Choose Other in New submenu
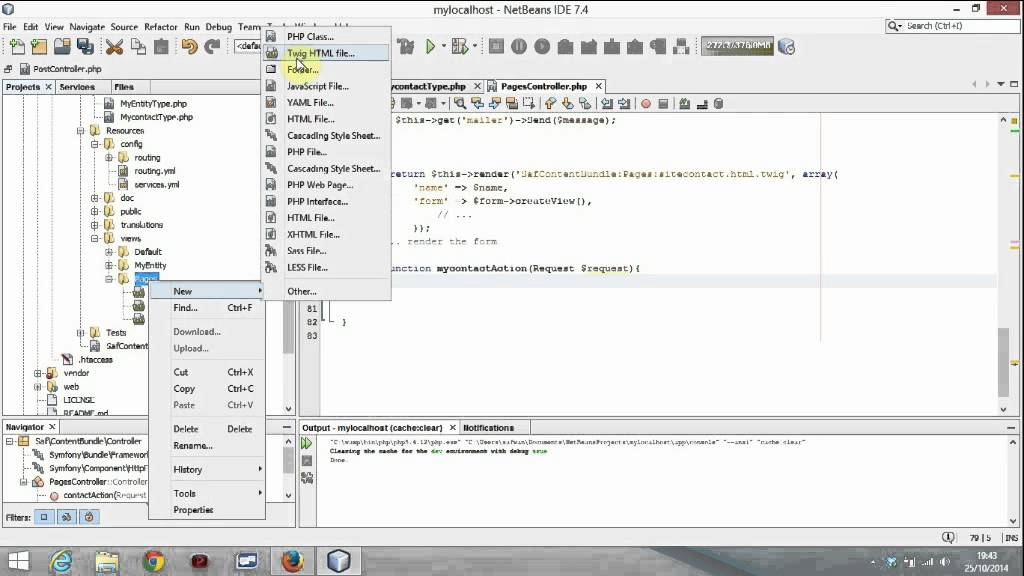The image size is (1024, 576). (327, 291)
